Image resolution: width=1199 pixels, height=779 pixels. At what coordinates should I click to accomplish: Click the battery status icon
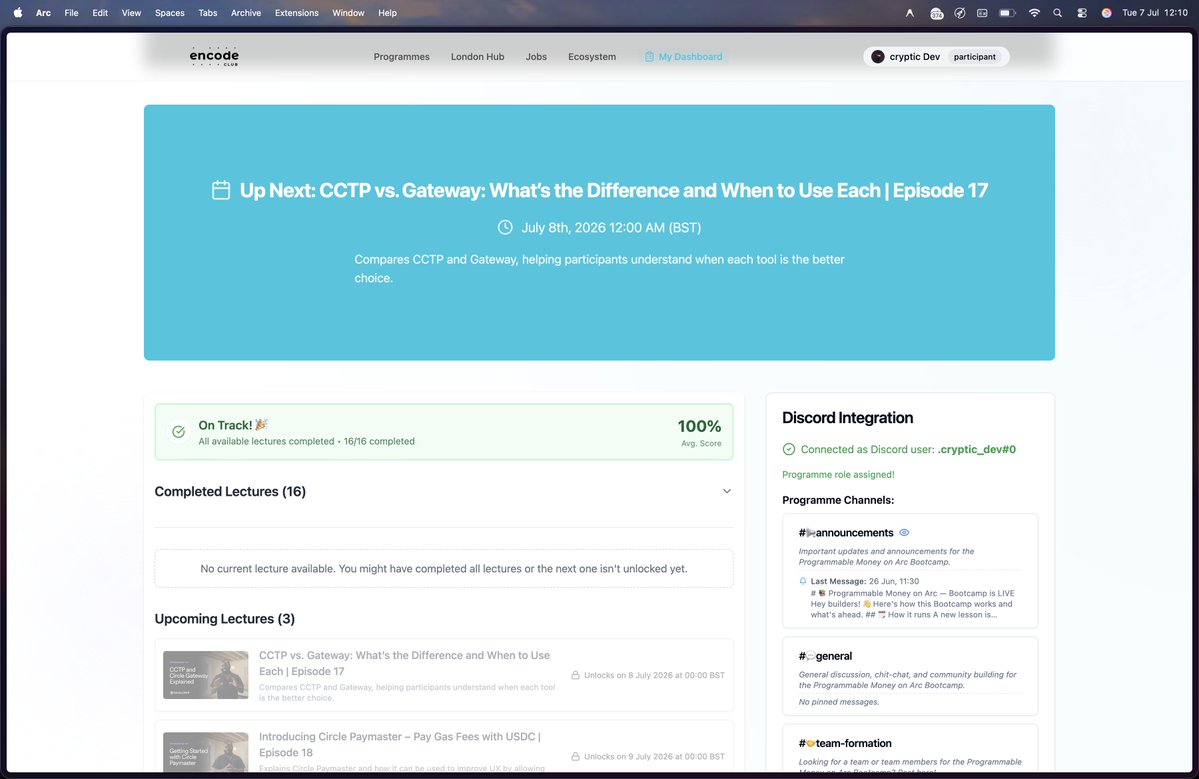click(x=1008, y=13)
